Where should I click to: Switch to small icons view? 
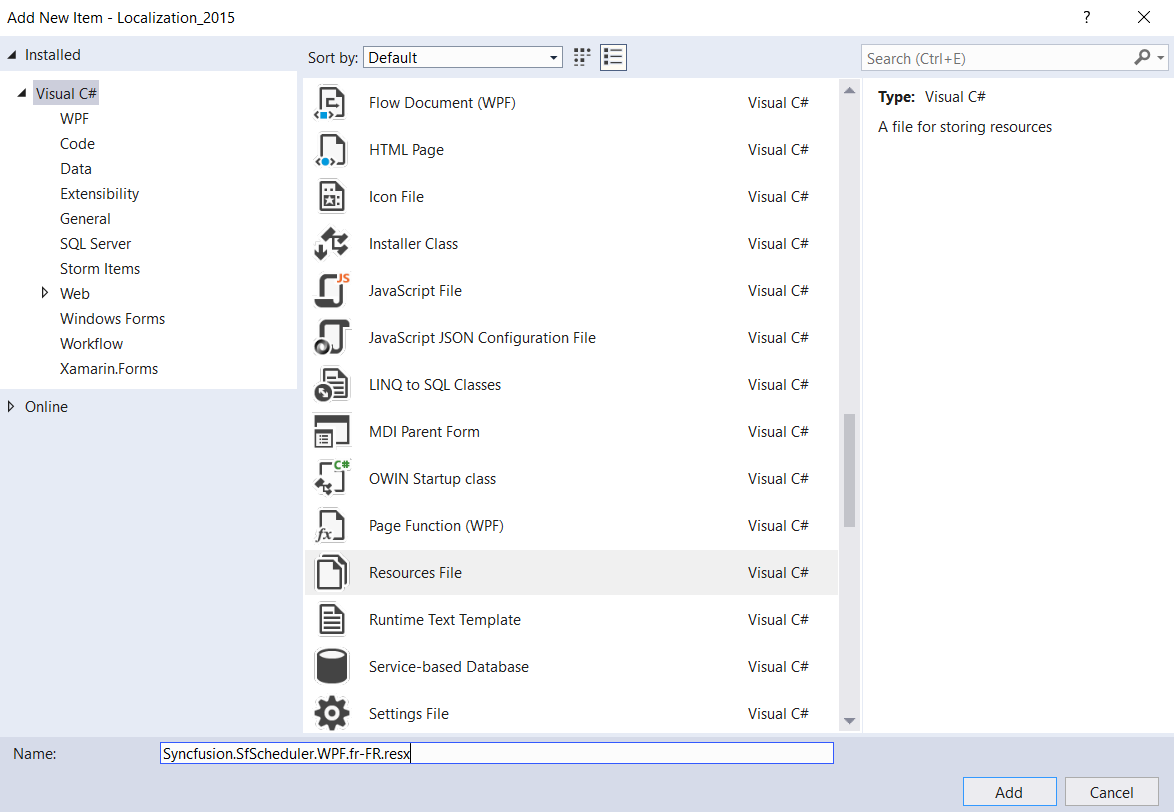point(582,58)
